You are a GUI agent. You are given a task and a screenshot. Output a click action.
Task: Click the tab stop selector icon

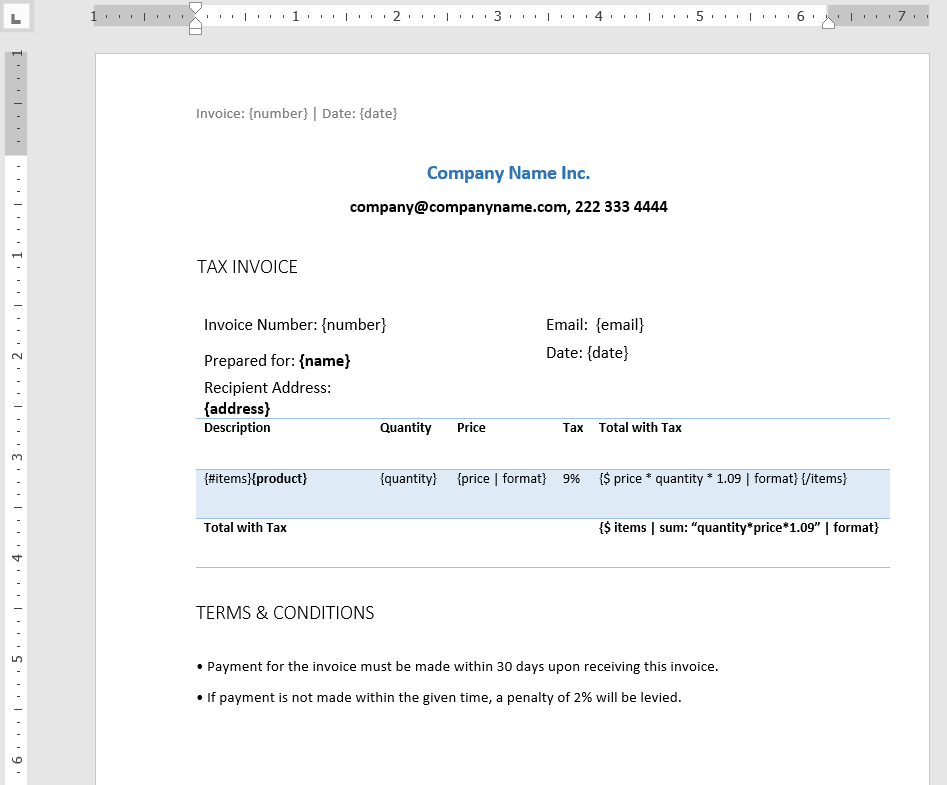(x=16, y=16)
